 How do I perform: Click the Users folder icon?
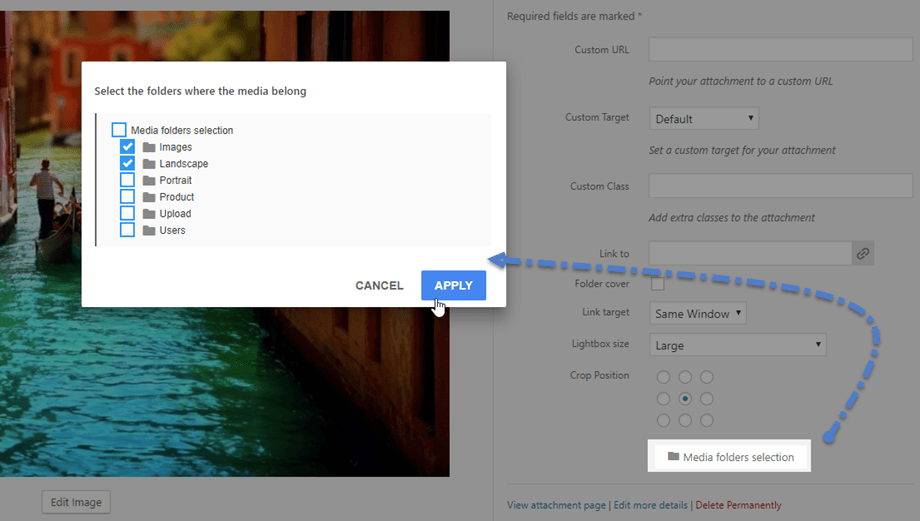pyautogui.click(x=149, y=231)
